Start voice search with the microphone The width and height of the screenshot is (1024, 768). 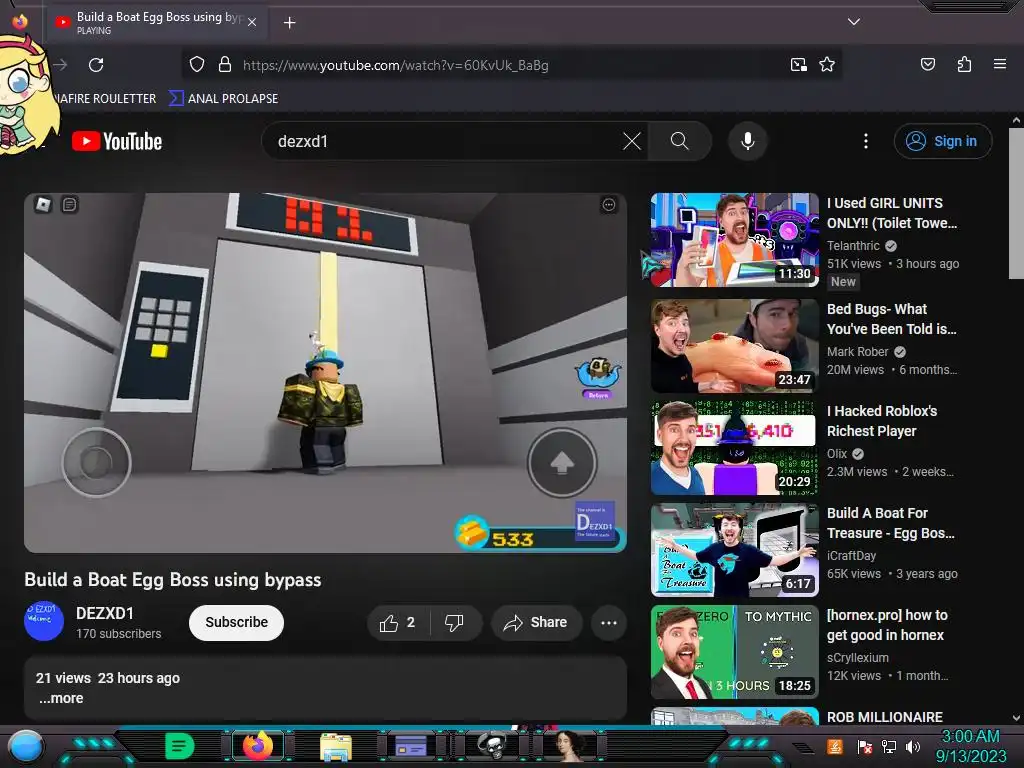point(748,141)
